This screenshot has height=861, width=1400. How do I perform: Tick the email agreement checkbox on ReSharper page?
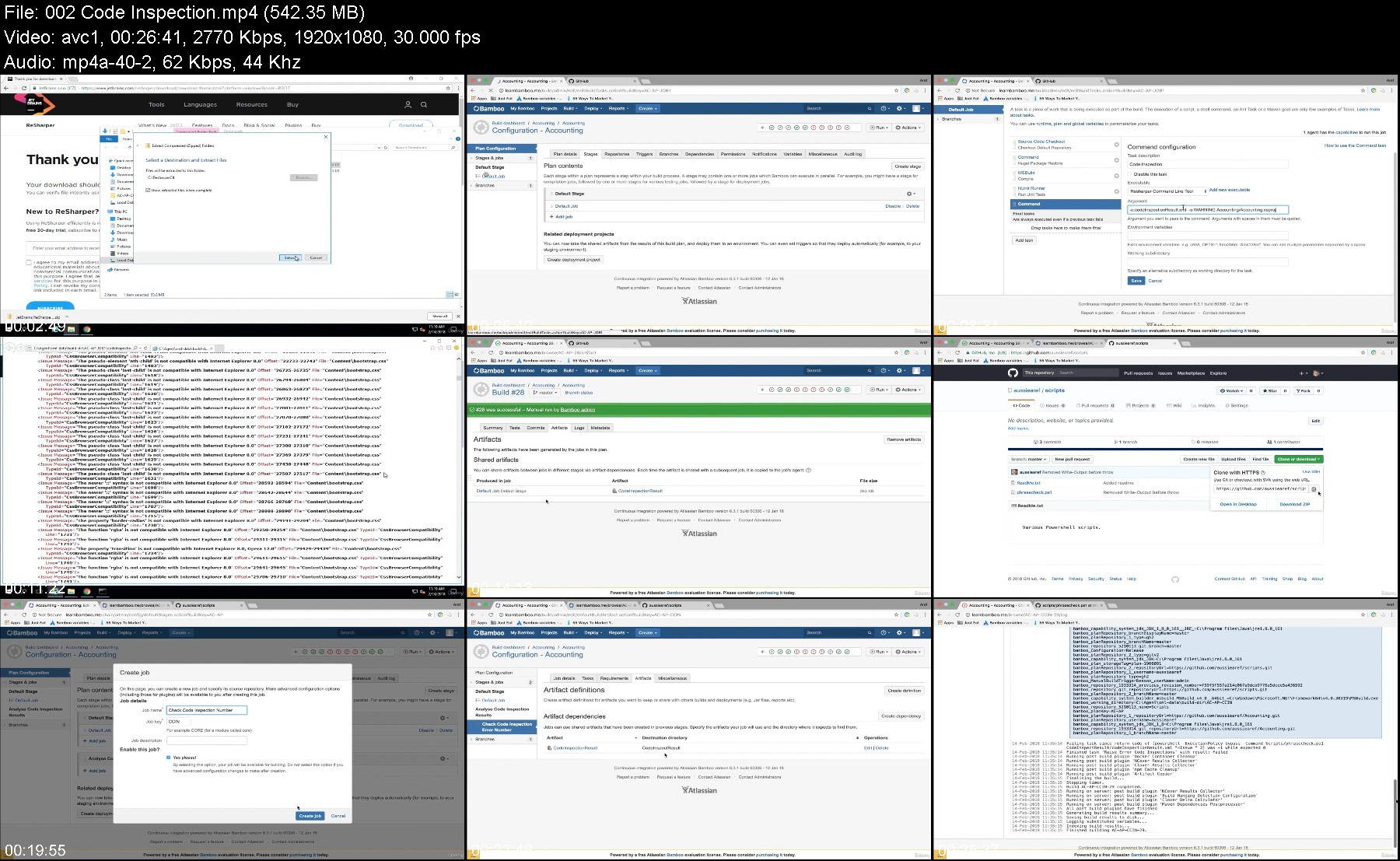(x=29, y=263)
